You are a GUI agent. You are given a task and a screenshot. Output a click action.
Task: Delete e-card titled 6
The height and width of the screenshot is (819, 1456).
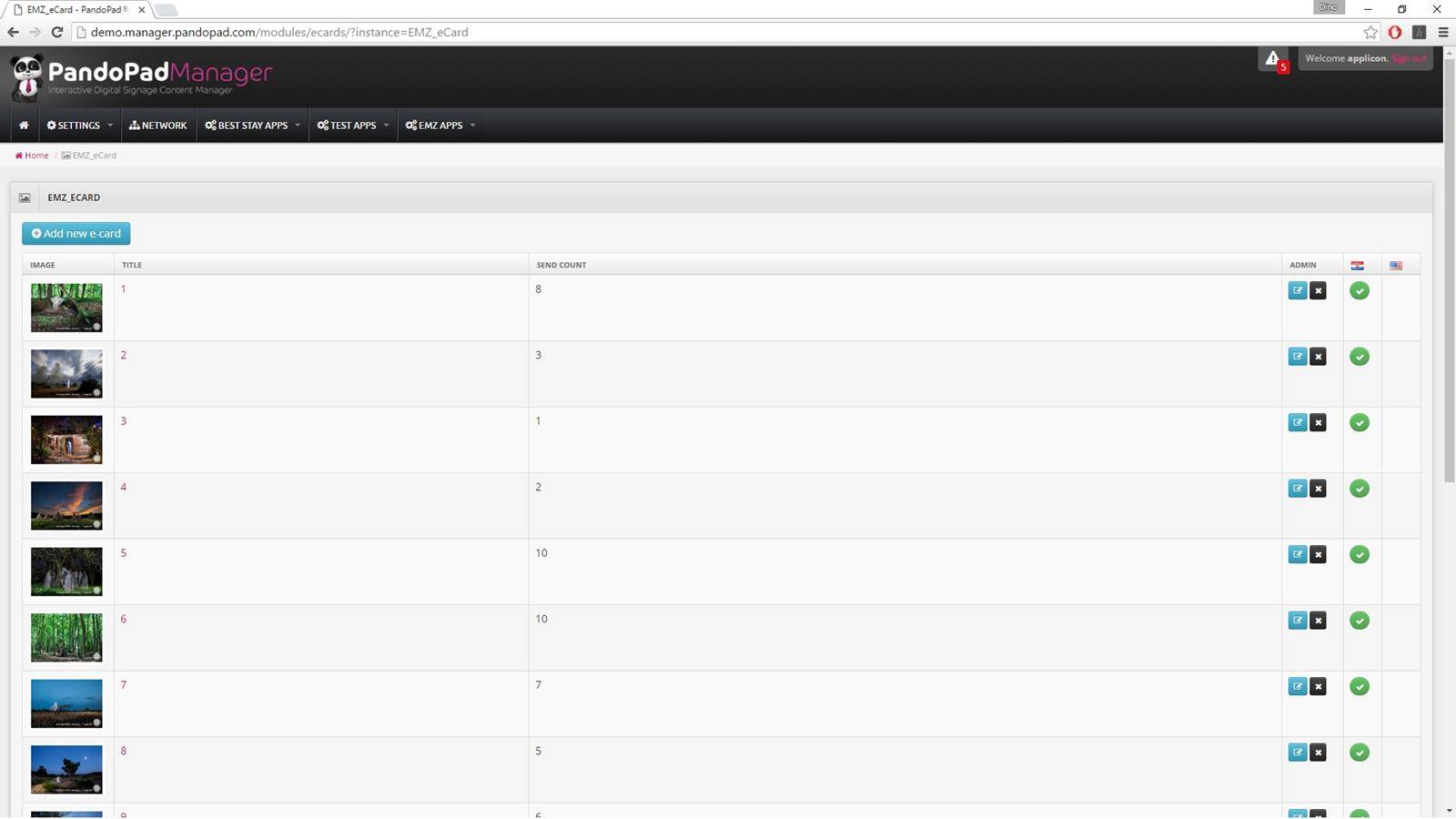coord(1318,621)
